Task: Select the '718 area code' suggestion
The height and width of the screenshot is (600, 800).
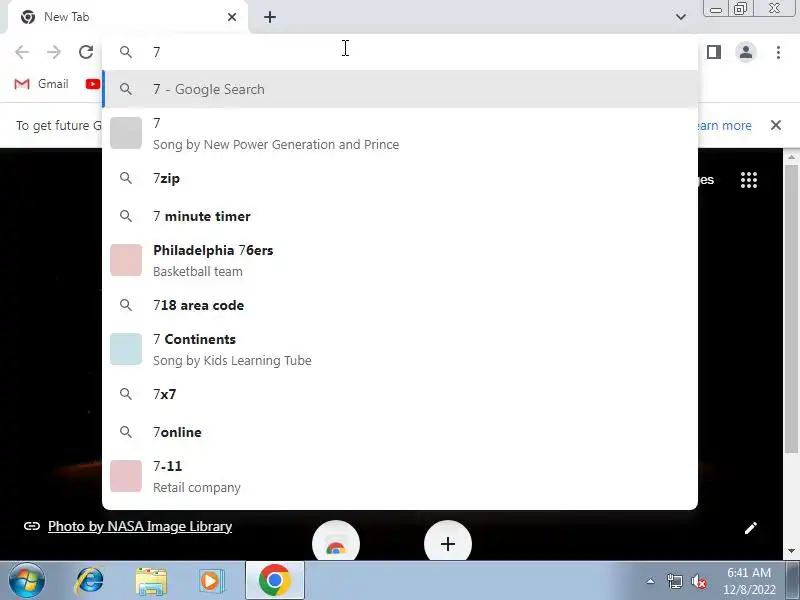Action: pos(399,305)
